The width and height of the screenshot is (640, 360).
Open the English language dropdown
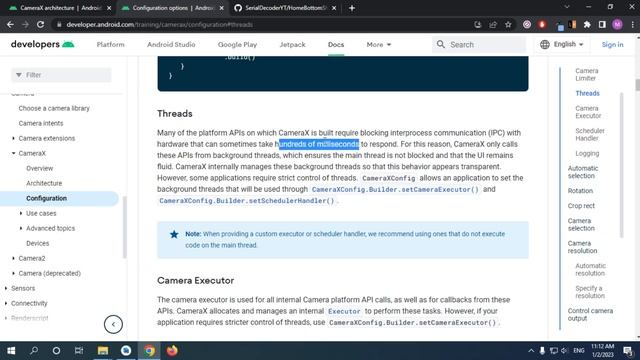562,44
